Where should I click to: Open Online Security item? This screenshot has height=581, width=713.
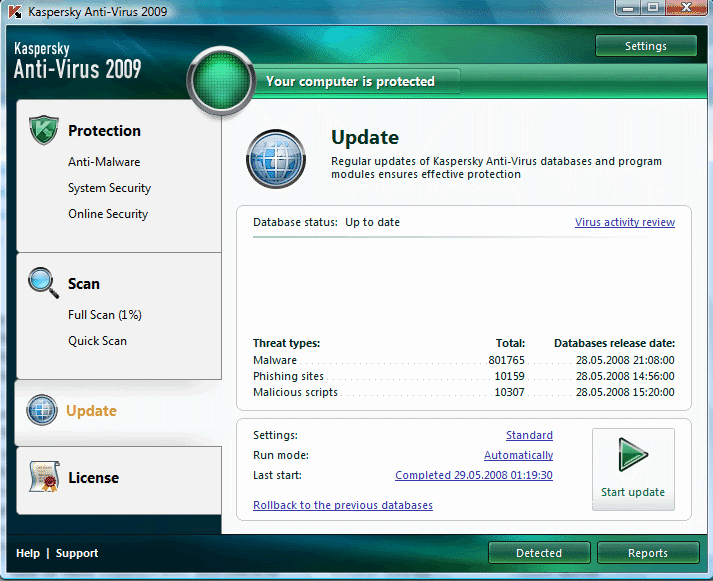108,214
